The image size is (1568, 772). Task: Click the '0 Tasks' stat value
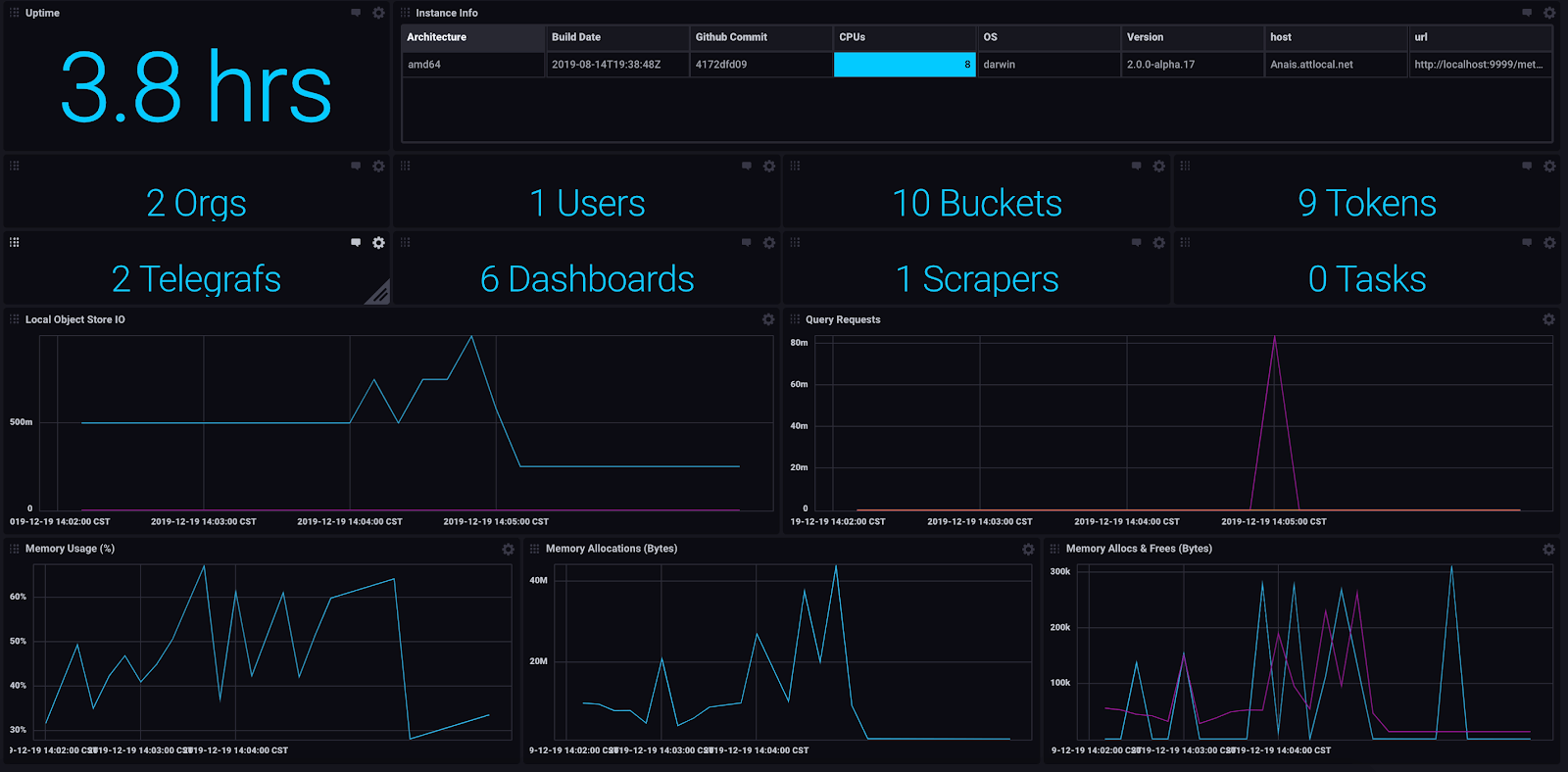click(x=1367, y=279)
